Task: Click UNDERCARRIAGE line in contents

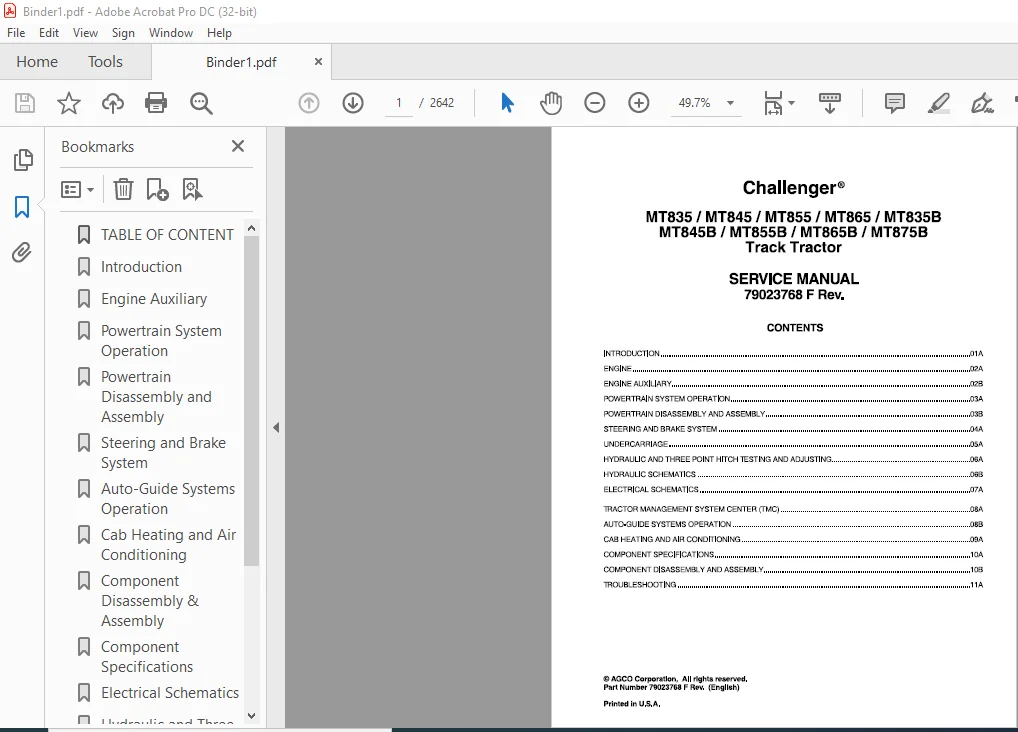Action: point(793,444)
